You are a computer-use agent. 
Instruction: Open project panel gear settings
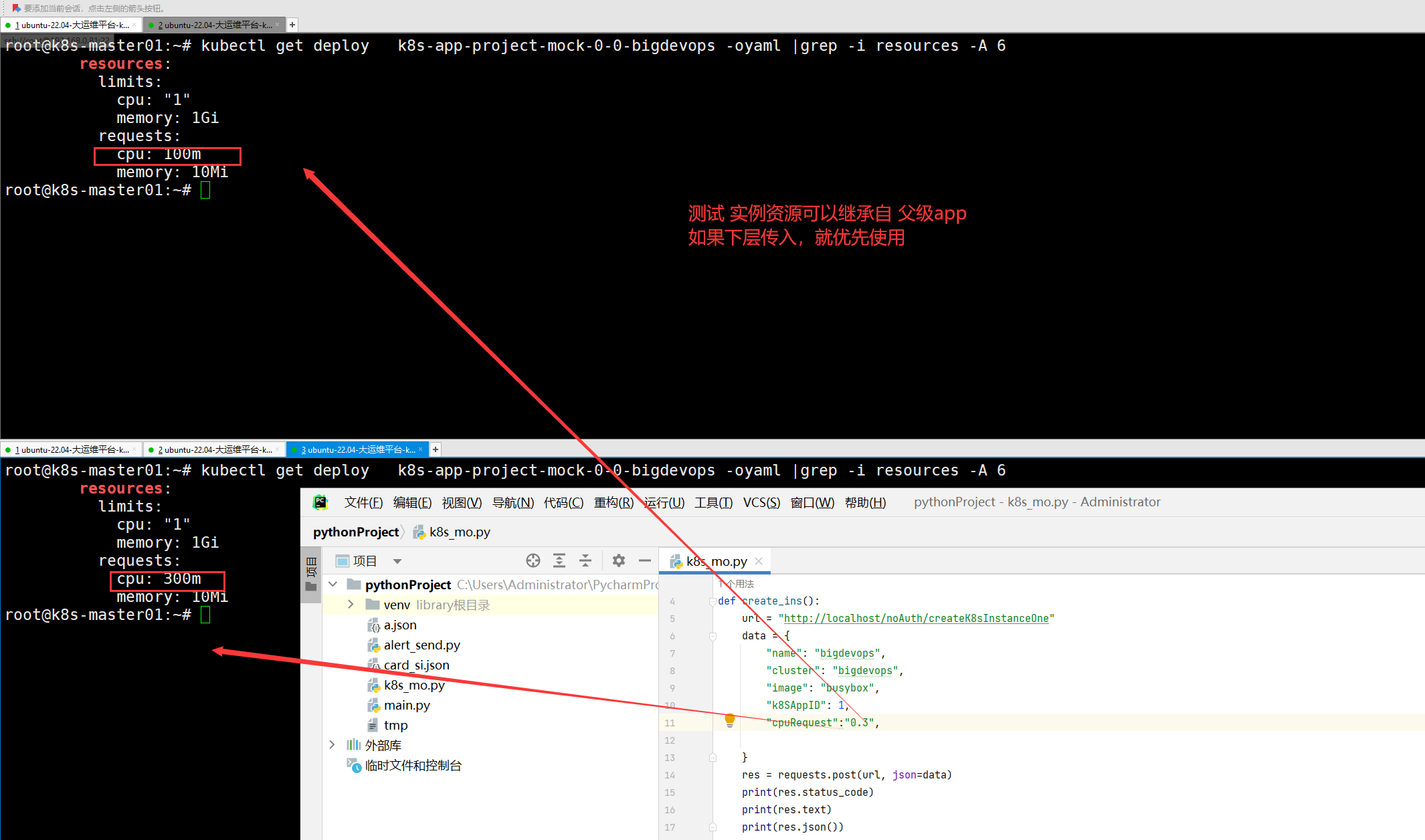click(619, 560)
